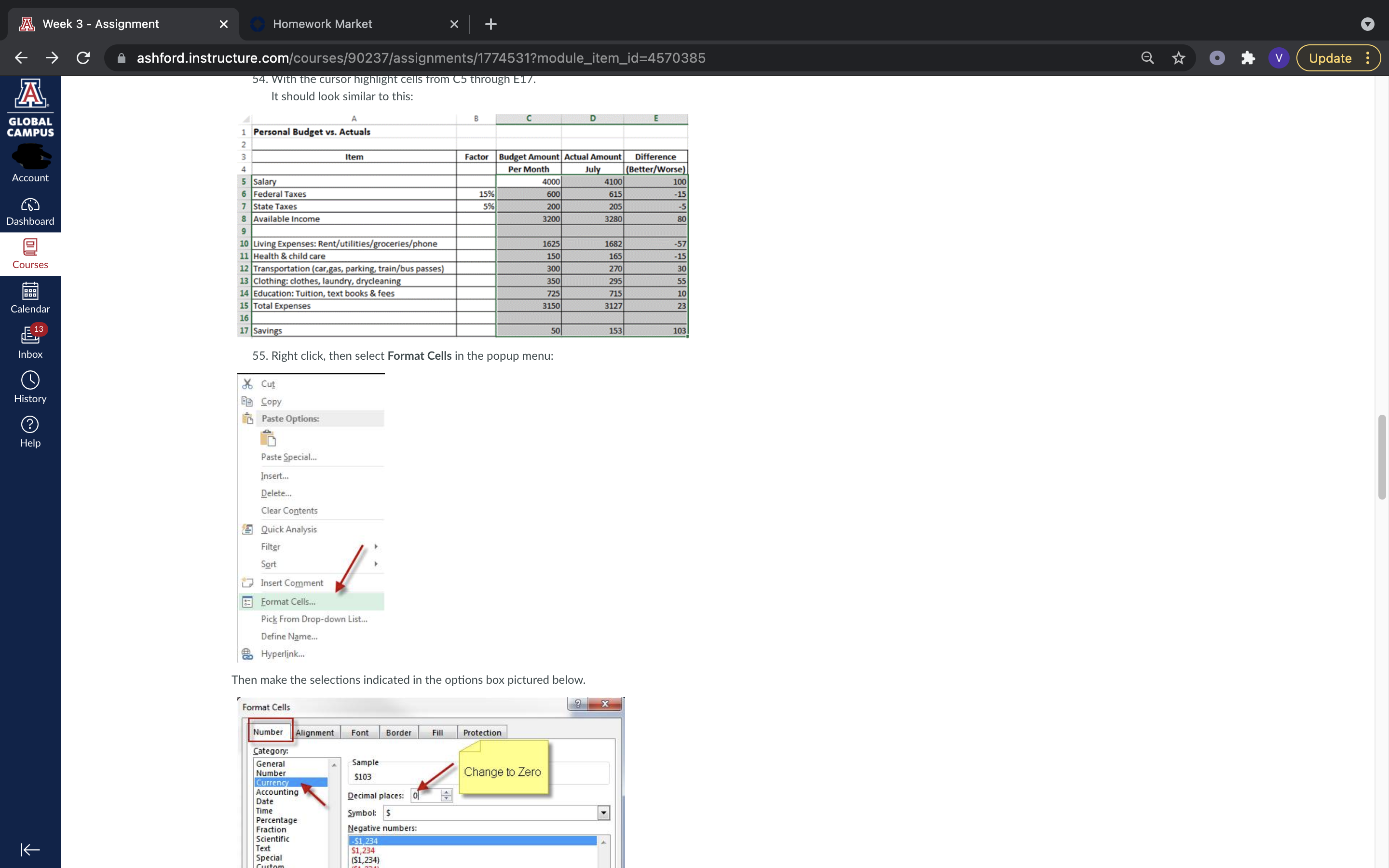1389x868 pixels.
Task: Click the Decimal places input field
Action: [x=425, y=795]
